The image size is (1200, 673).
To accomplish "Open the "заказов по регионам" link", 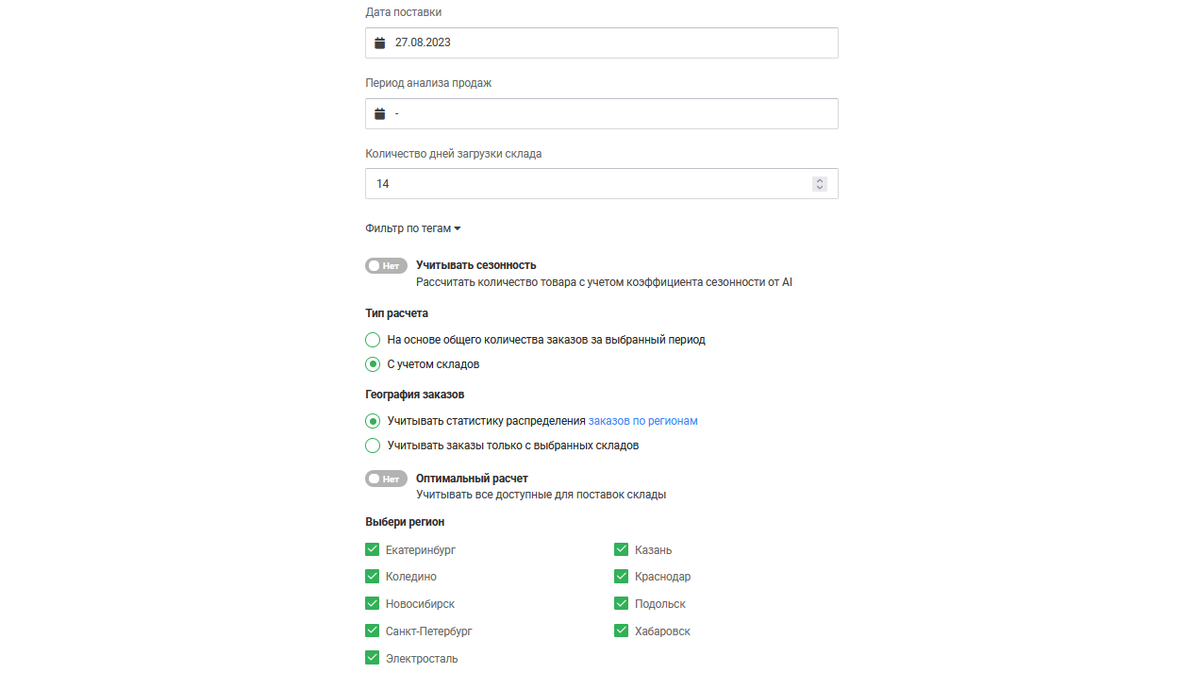I will [x=643, y=421].
